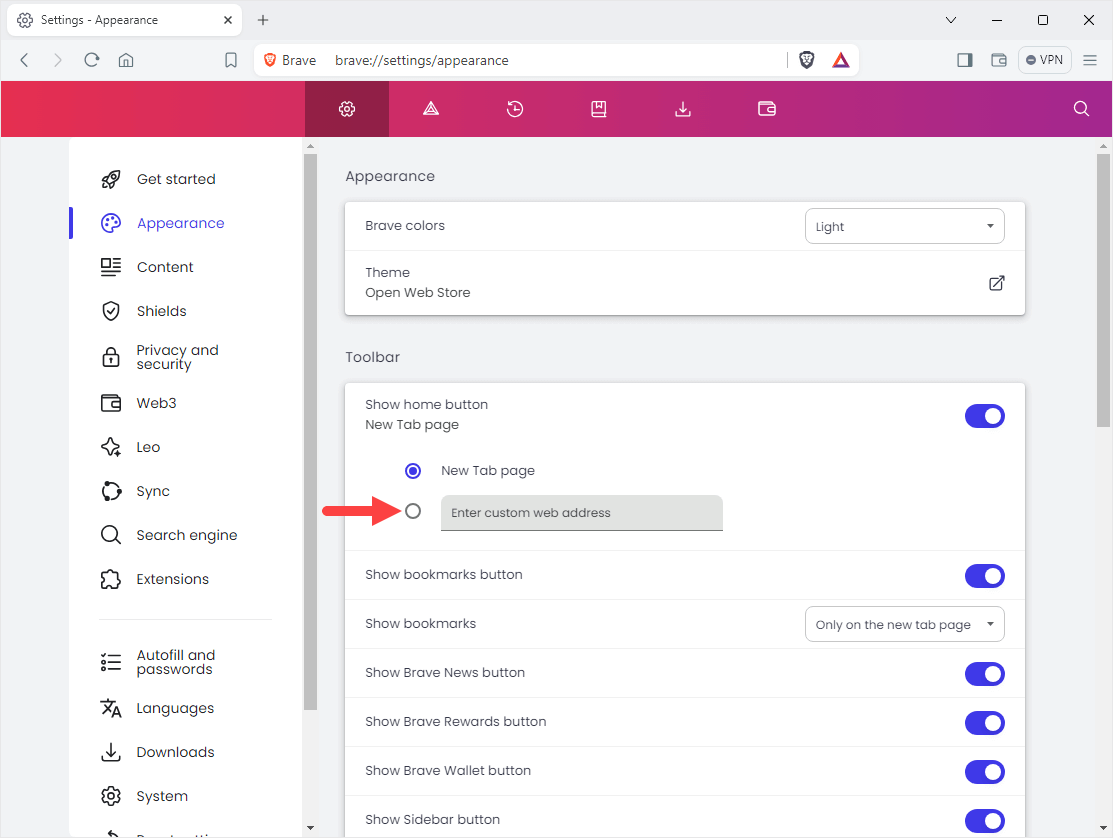Bookmark this page with bookmark icon
1113x838 pixels.
pyautogui.click(x=231, y=60)
